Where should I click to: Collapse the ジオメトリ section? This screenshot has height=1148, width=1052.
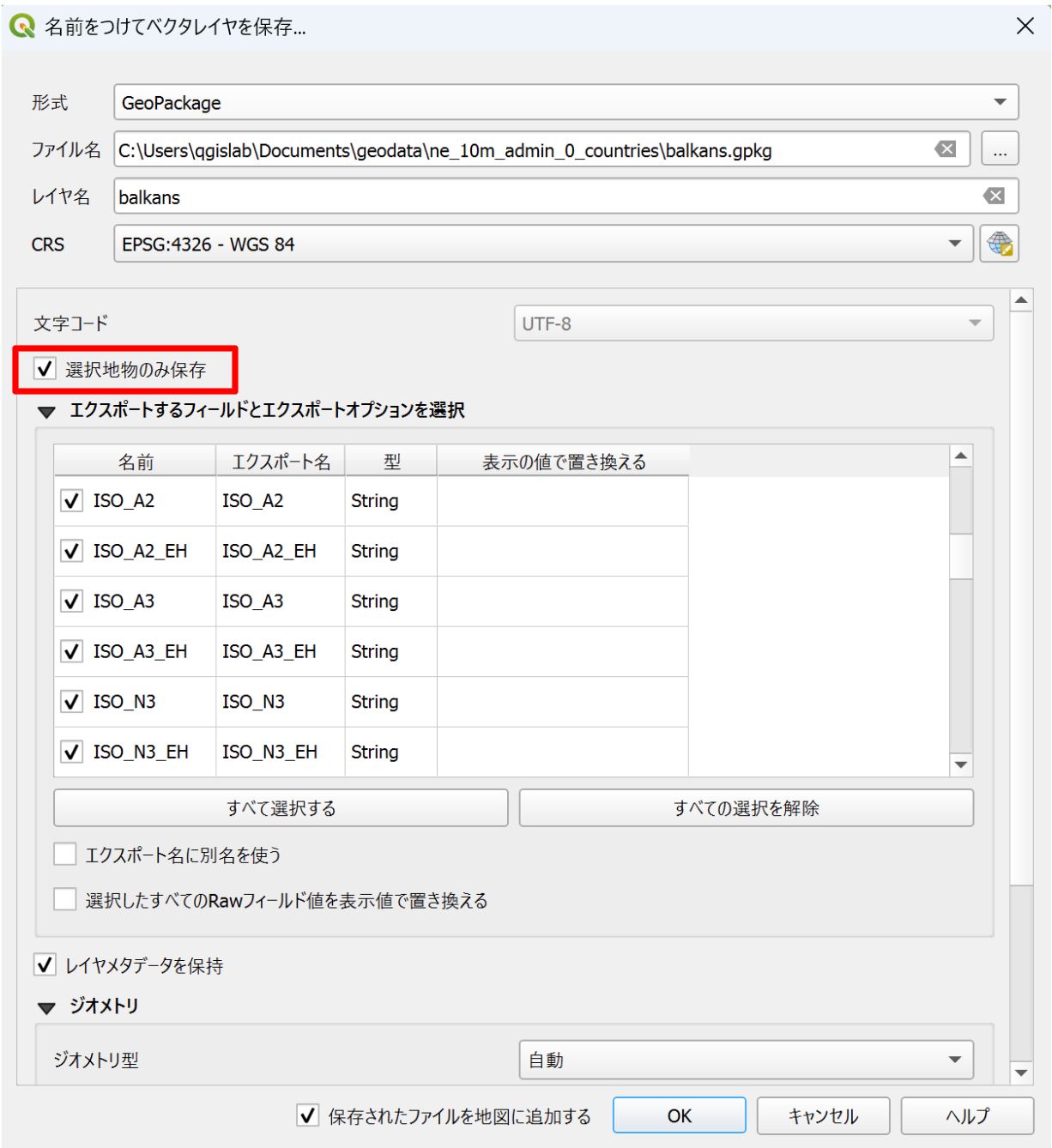coord(47,1007)
